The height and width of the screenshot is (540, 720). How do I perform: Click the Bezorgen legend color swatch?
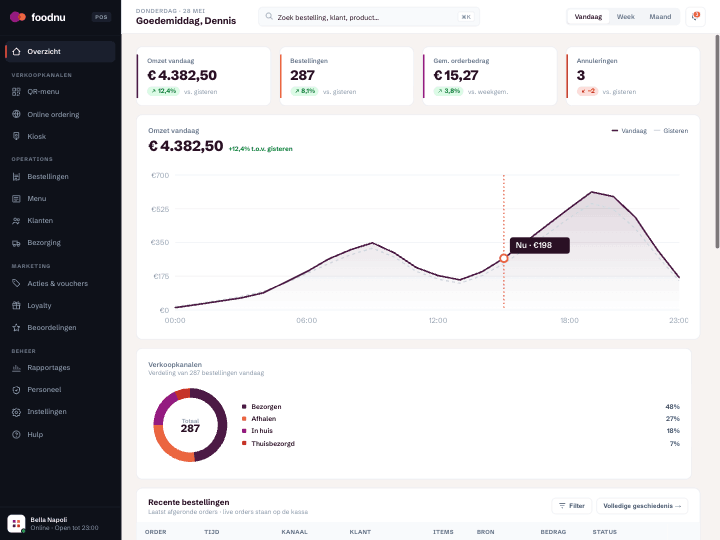point(244,406)
